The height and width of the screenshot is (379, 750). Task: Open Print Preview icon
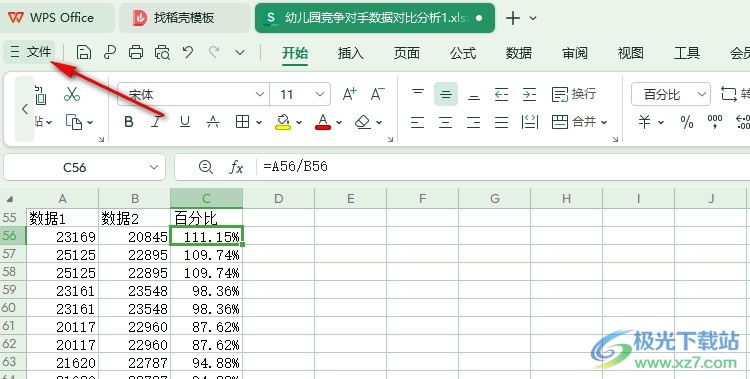click(x=163, y=52)
